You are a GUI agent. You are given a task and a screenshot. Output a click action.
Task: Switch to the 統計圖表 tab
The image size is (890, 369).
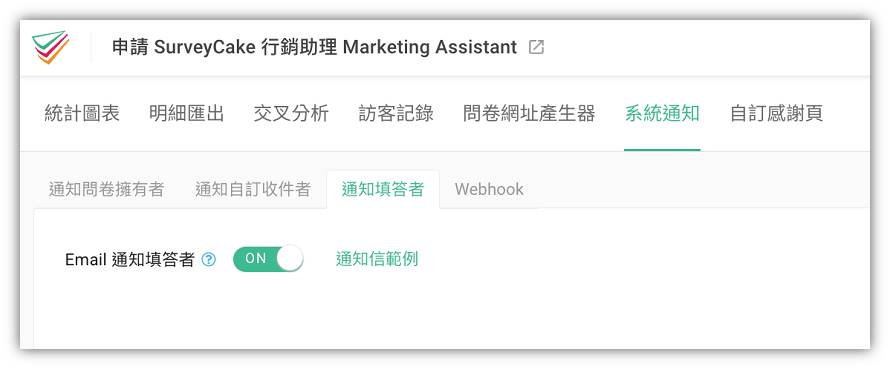[x=82, y=114]
